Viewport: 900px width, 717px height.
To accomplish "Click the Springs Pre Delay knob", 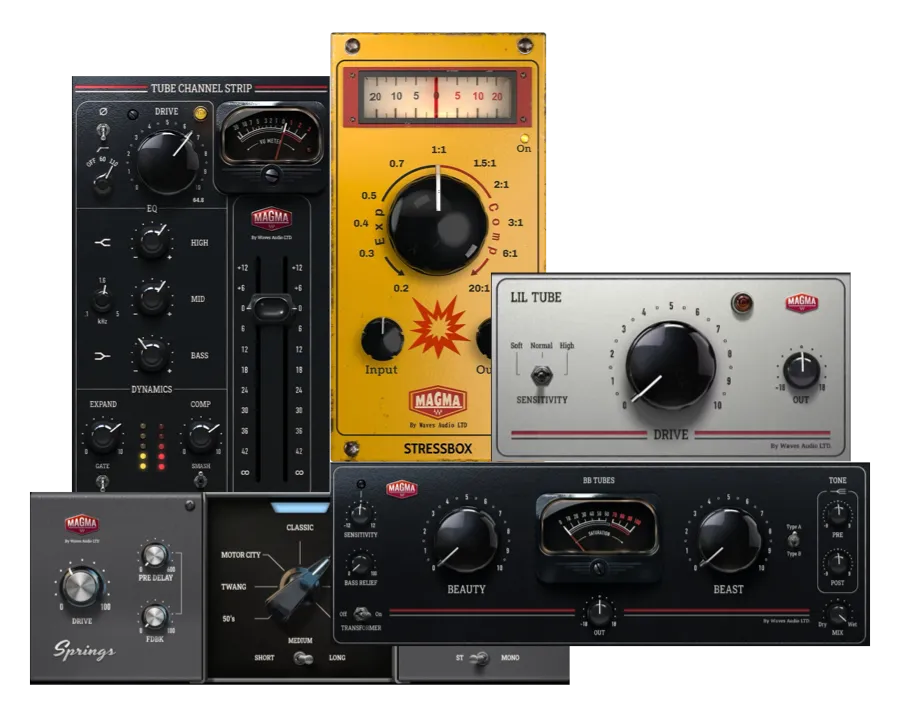I will pos(154,556).
